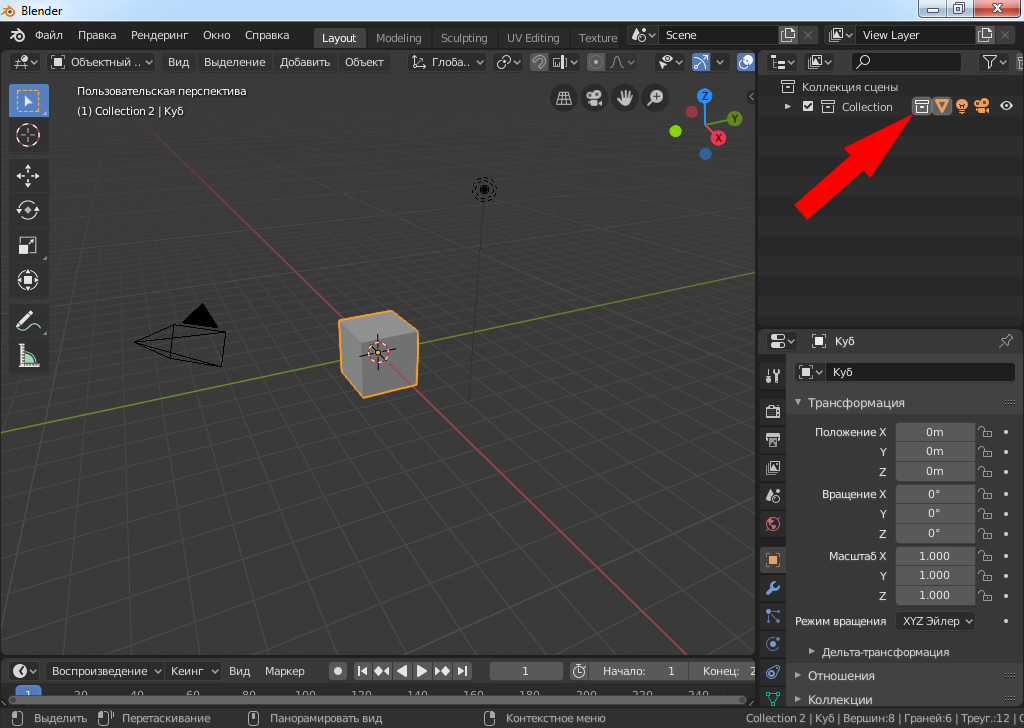Image resolution: width=1024 pixels, height=728 pixels.
Task: Open the Рендеринг menu
Action: 159,35
